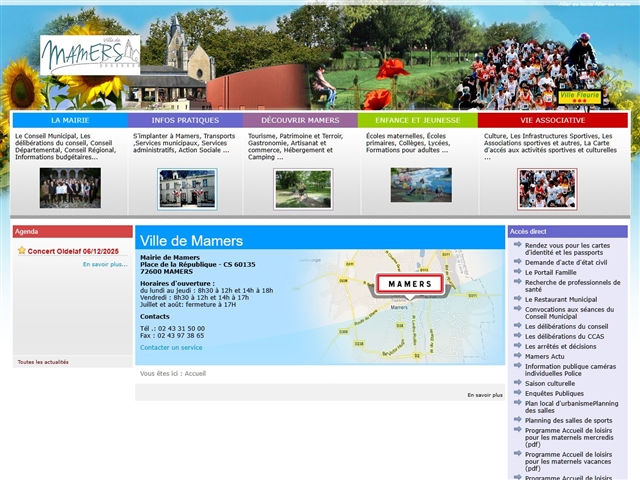Screen dimensions: 640x480
Task: Open Recherche de professionnels de santé link
Action: point(573,286)
